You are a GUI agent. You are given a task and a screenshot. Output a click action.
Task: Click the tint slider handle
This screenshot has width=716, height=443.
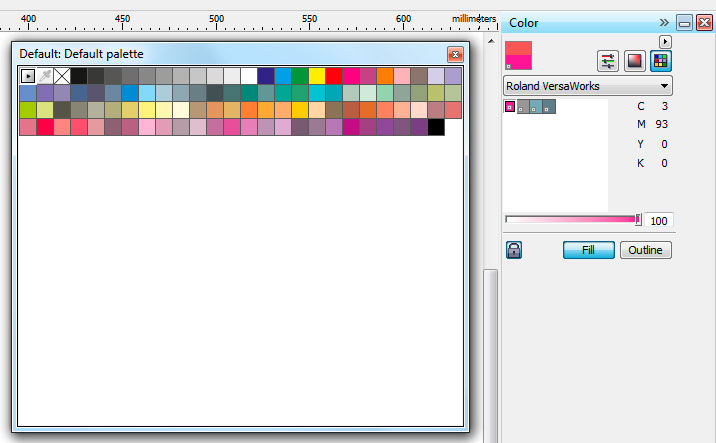pos(638,220)
